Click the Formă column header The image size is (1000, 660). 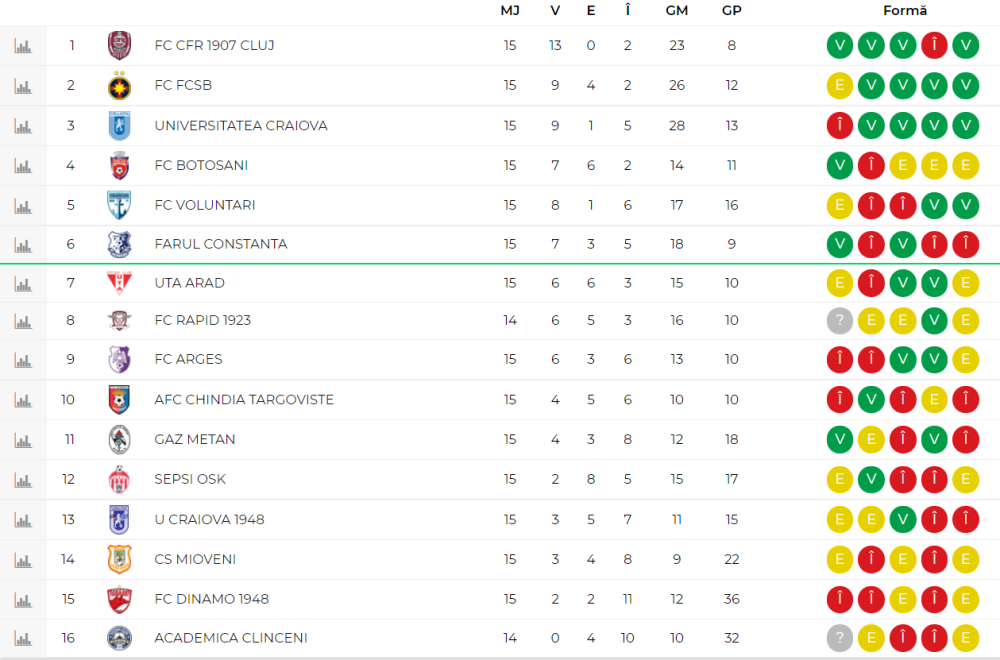pyautogui.click(x=905, y=10)
